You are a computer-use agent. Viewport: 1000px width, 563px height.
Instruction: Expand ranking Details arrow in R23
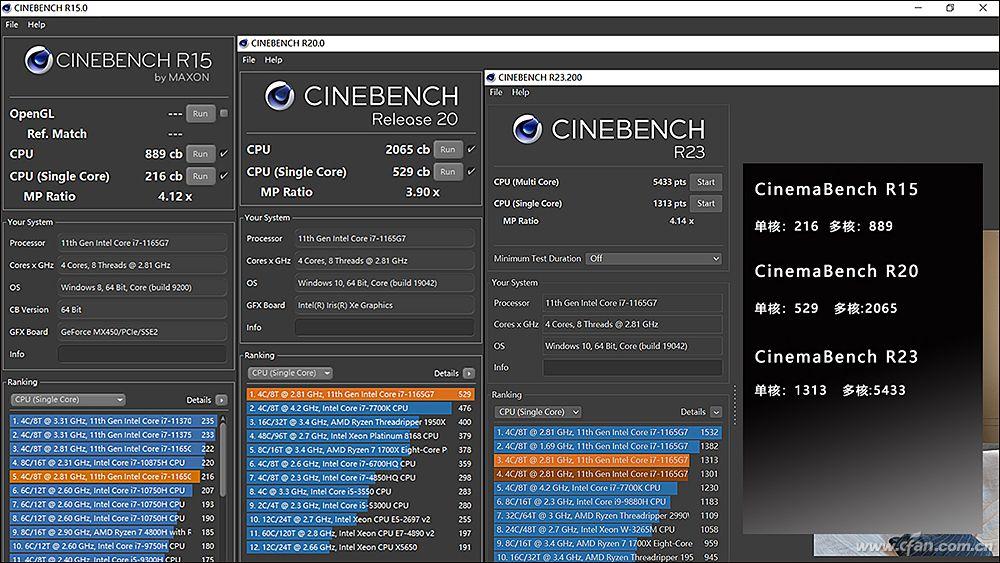716,412
